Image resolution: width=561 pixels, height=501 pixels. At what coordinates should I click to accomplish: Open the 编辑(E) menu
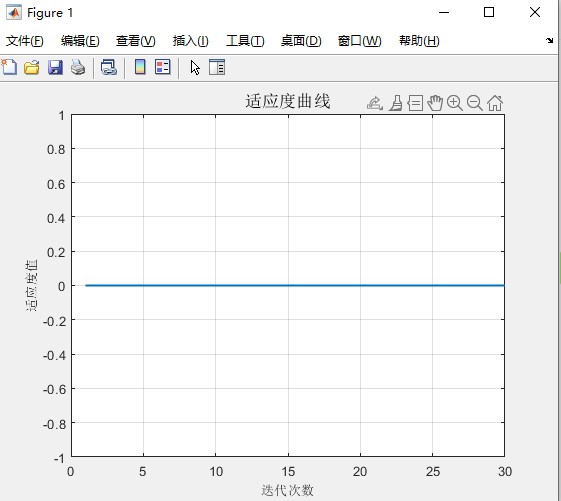[x=80, y=41]
